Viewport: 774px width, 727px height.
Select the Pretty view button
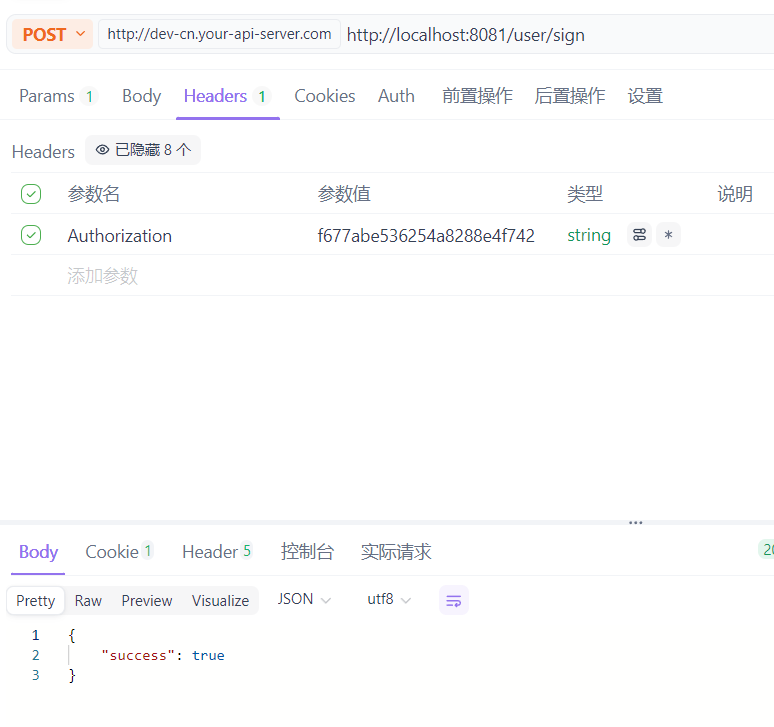click(36, 600)
